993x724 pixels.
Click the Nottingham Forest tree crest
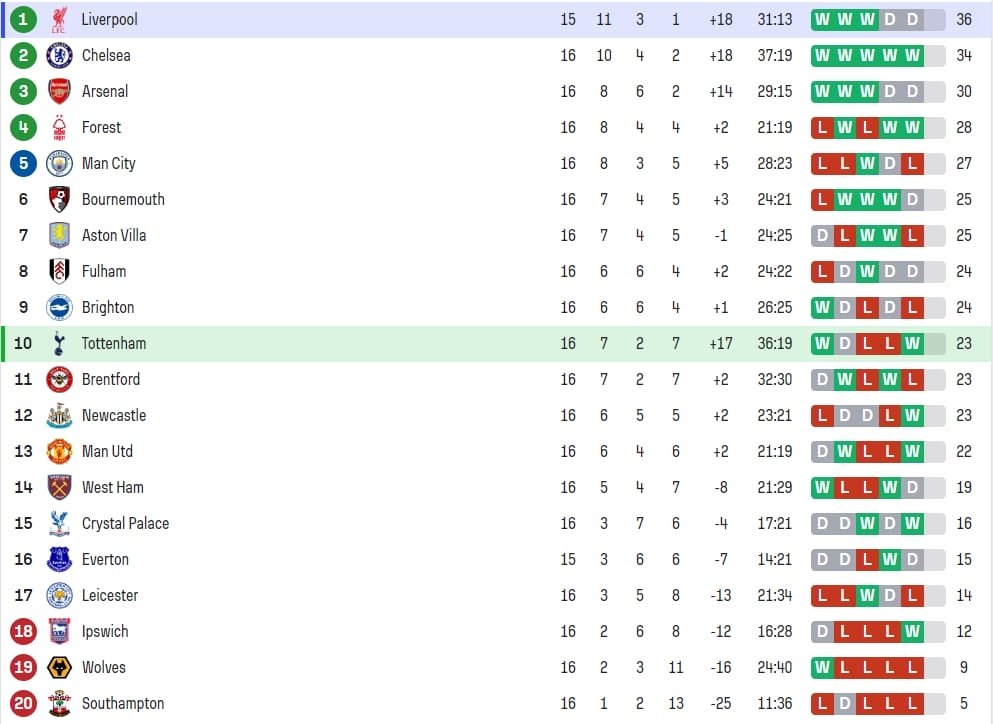click(59, 127)
